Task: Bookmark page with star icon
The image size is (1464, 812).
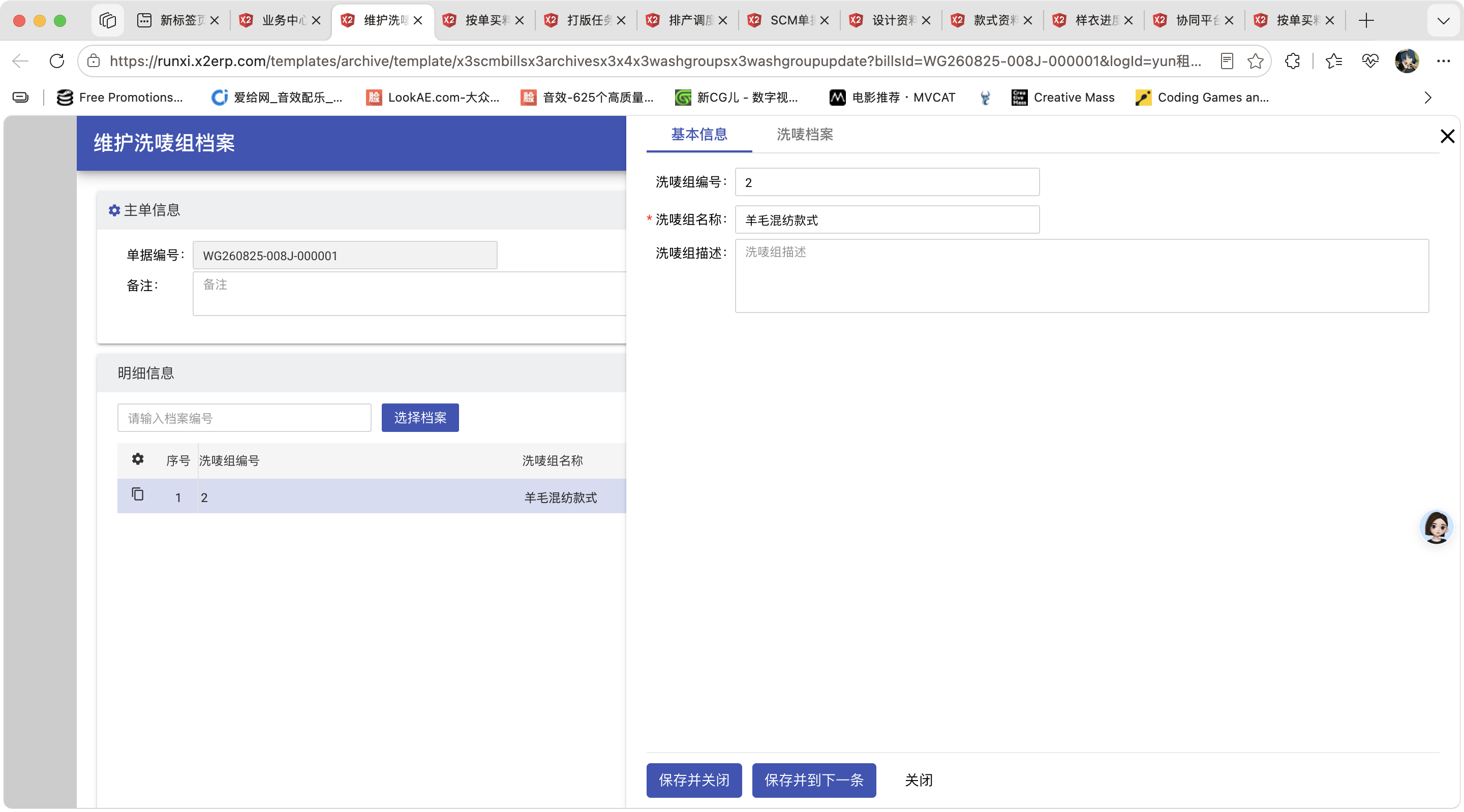Action: click(x=1255, y=61)
